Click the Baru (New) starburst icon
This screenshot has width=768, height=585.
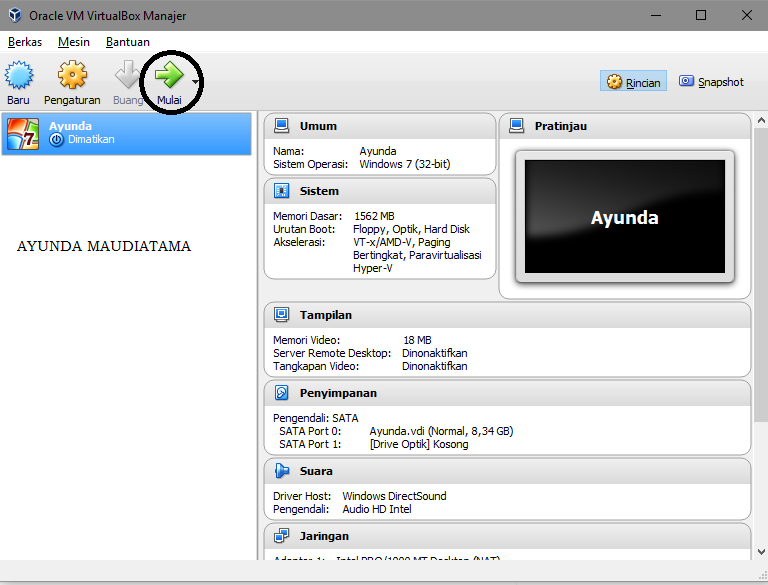pos(19,75)
